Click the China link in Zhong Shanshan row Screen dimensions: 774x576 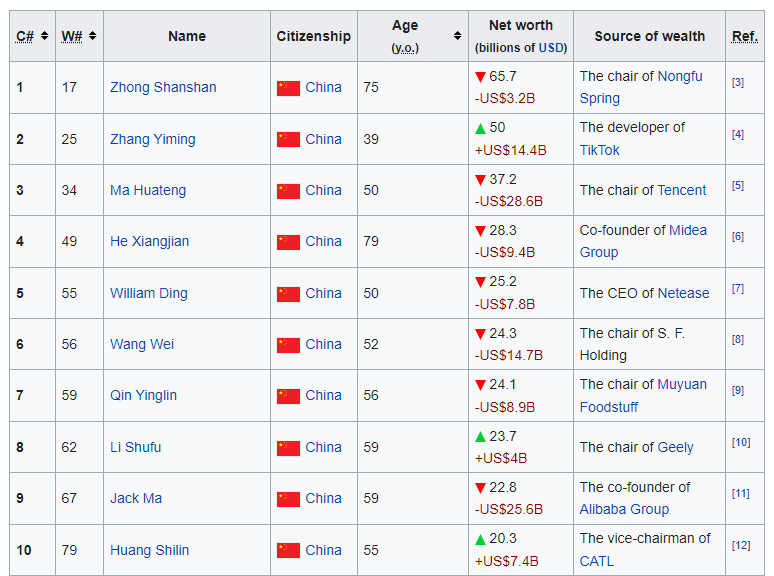323,87
